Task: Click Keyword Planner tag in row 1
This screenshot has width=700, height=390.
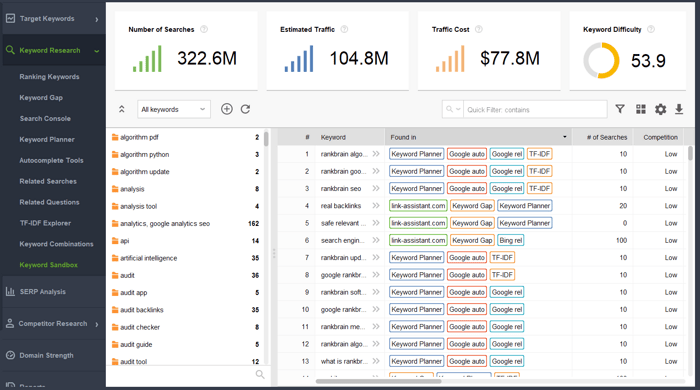Action: point(417,154)
